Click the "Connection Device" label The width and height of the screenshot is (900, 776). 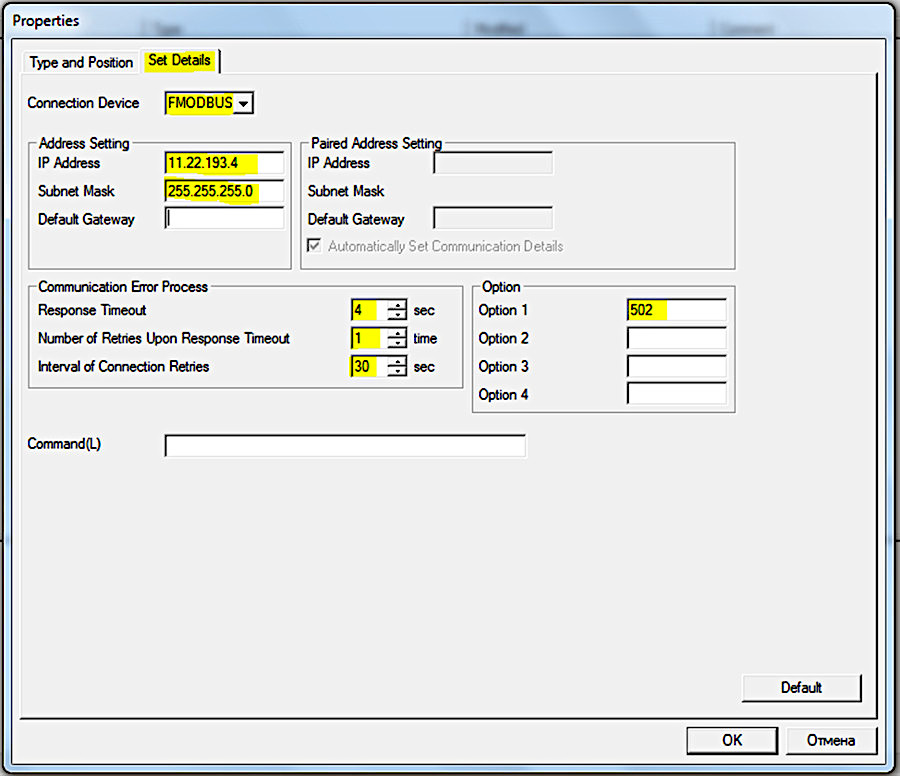[x=83, y=103]
